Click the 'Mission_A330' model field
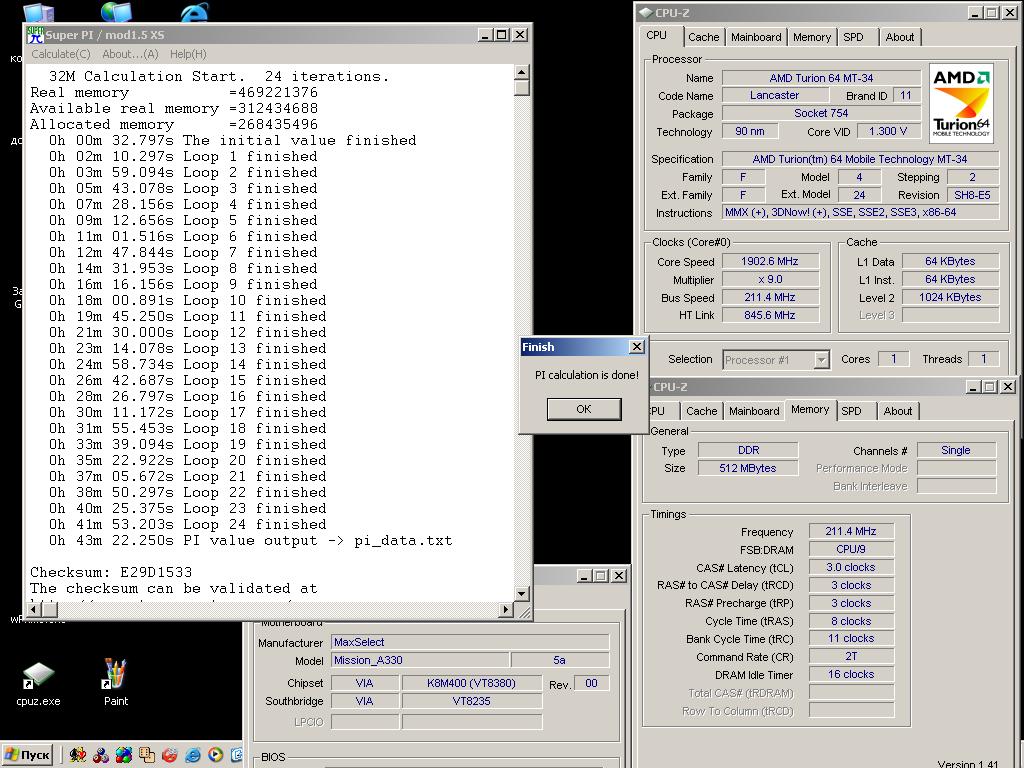The height and width of the screenshot is (768, 1024). coord(420,660)
